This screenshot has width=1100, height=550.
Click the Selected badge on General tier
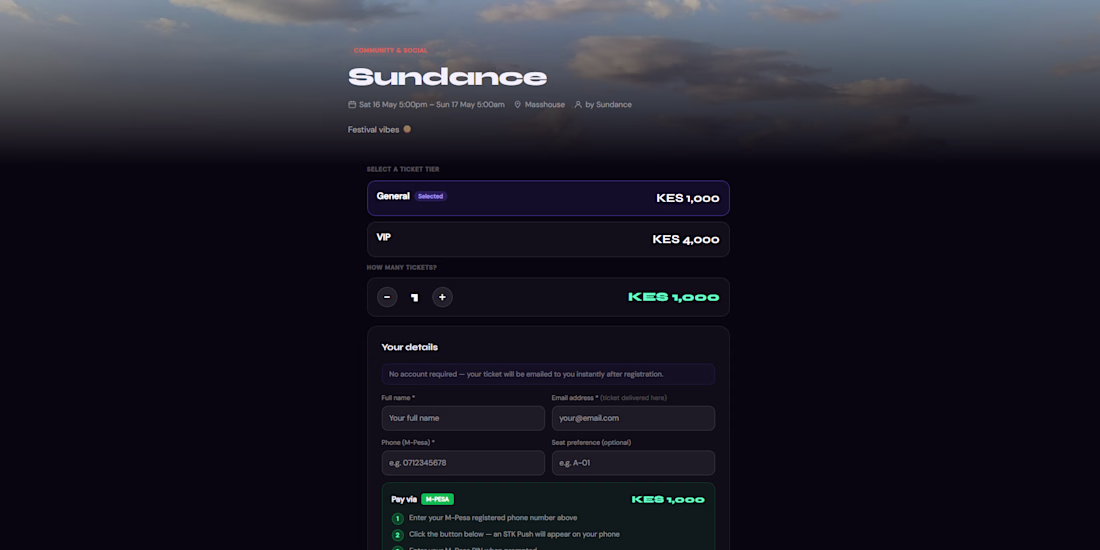[431, 196]
